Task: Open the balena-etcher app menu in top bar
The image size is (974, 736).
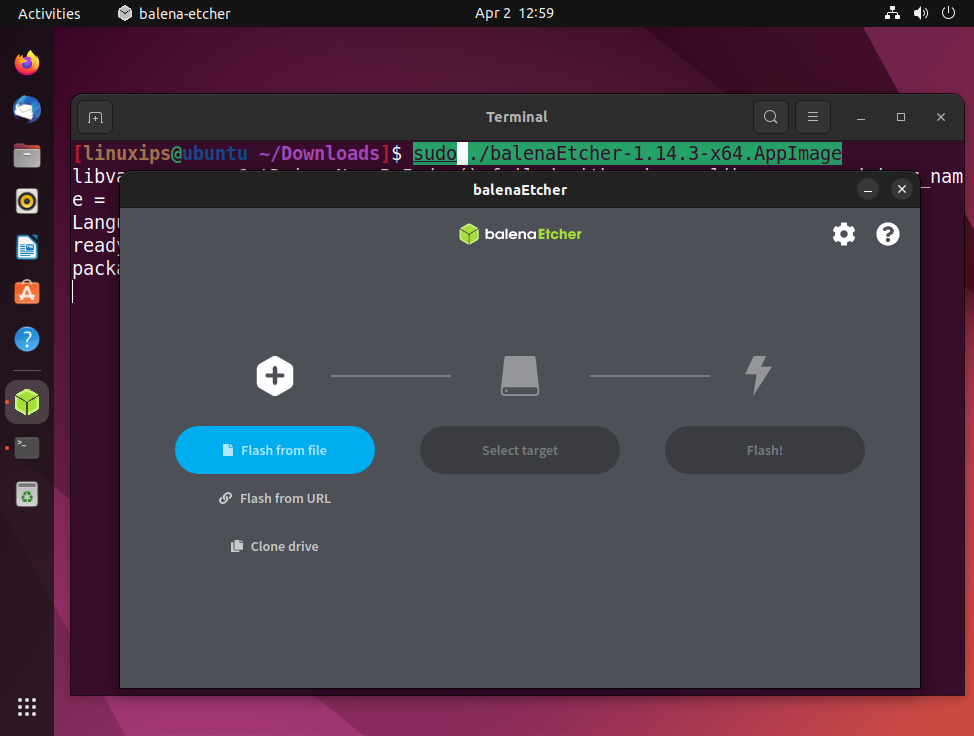Action: point(174,13)
